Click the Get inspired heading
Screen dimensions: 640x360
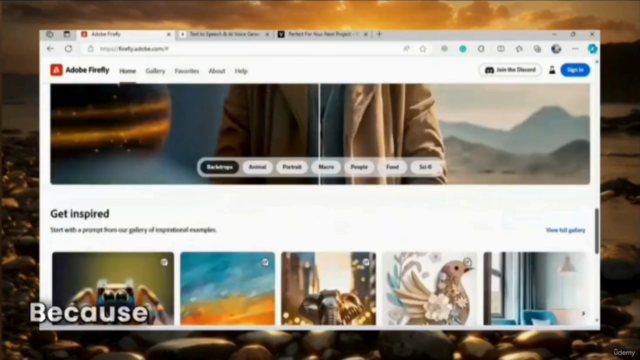click(x=80, y=214)
